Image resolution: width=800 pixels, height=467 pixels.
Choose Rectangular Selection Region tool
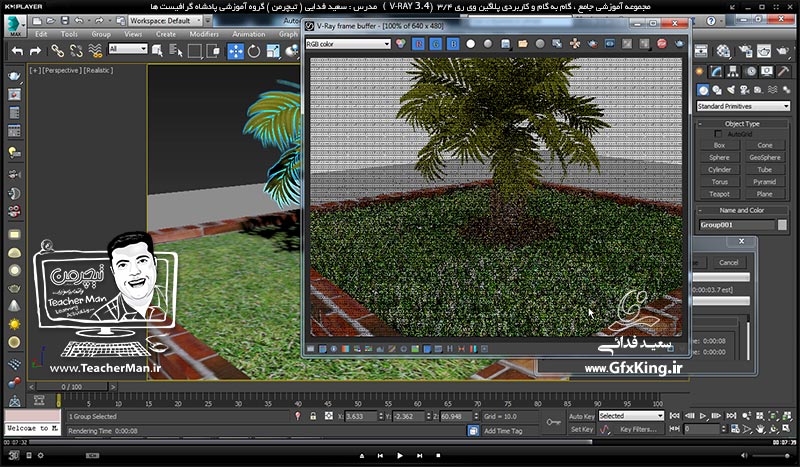[194, 51]
